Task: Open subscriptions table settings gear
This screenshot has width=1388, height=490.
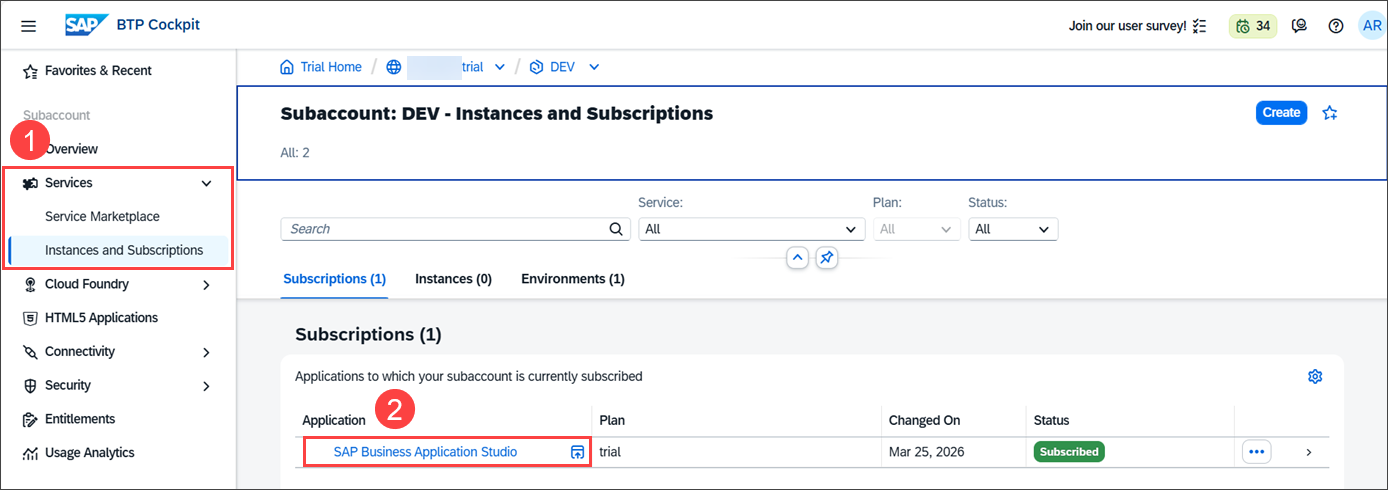Action: [1315, 376]
